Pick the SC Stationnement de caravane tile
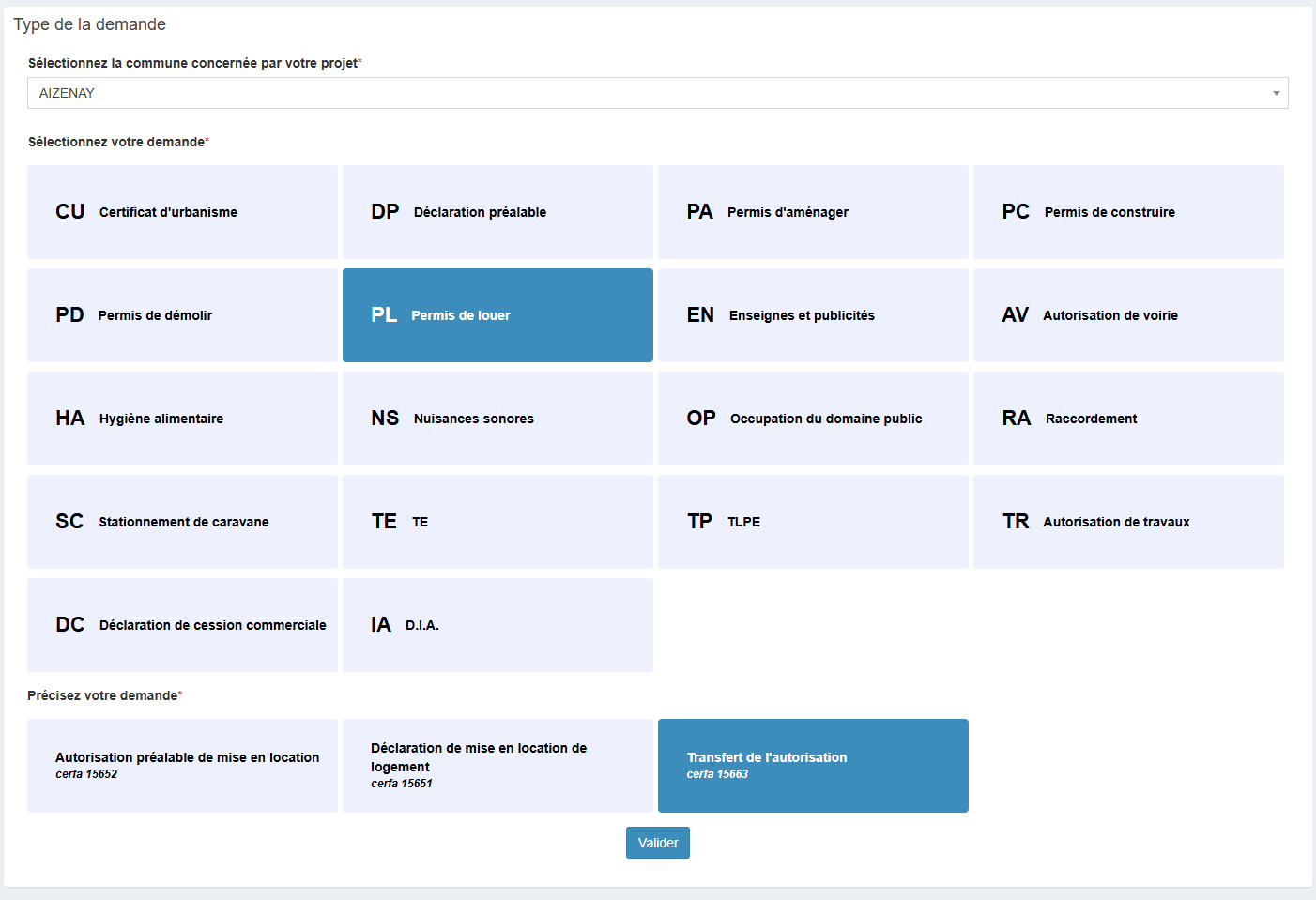Viewport: 1316px width, 900px height. coord(182,522)
